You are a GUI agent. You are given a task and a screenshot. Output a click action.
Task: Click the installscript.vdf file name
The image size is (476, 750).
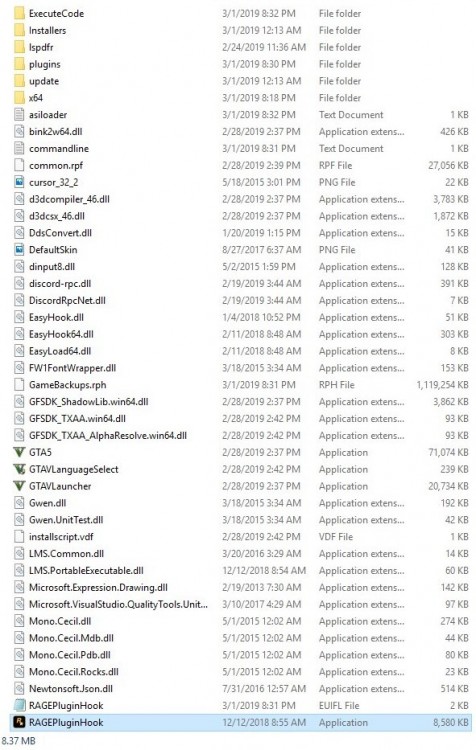(61, 537)
